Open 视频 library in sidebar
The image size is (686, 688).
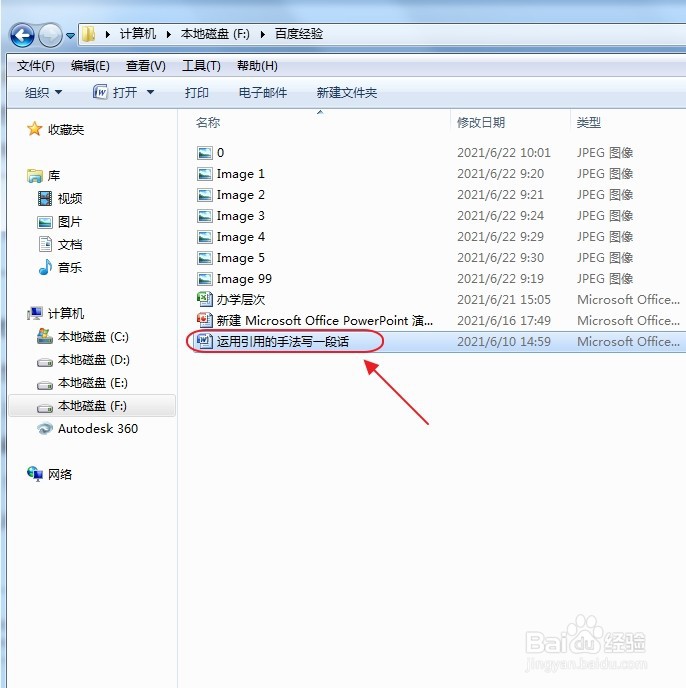[60, 198]
